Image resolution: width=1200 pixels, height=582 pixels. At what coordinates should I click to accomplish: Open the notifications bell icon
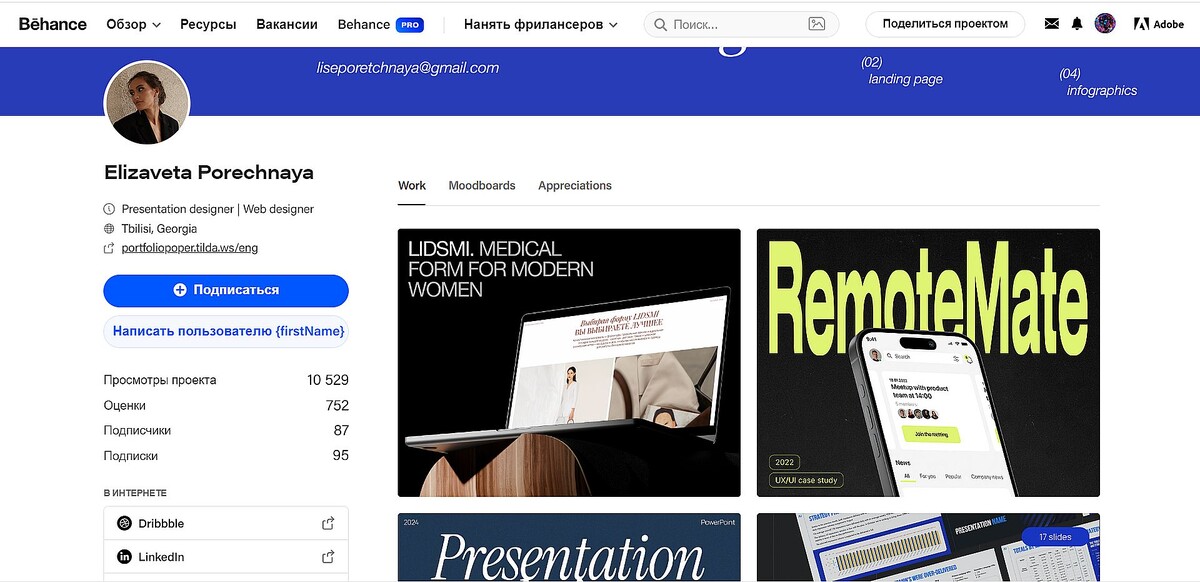[x=1076, y=23]
